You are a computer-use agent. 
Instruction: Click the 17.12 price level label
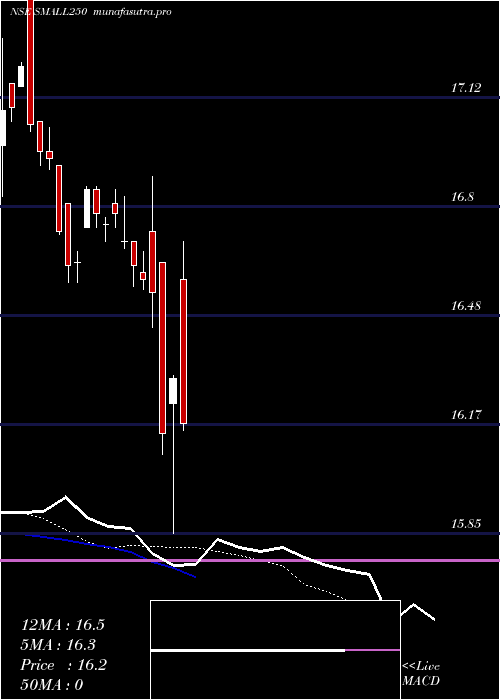[466, 88]
